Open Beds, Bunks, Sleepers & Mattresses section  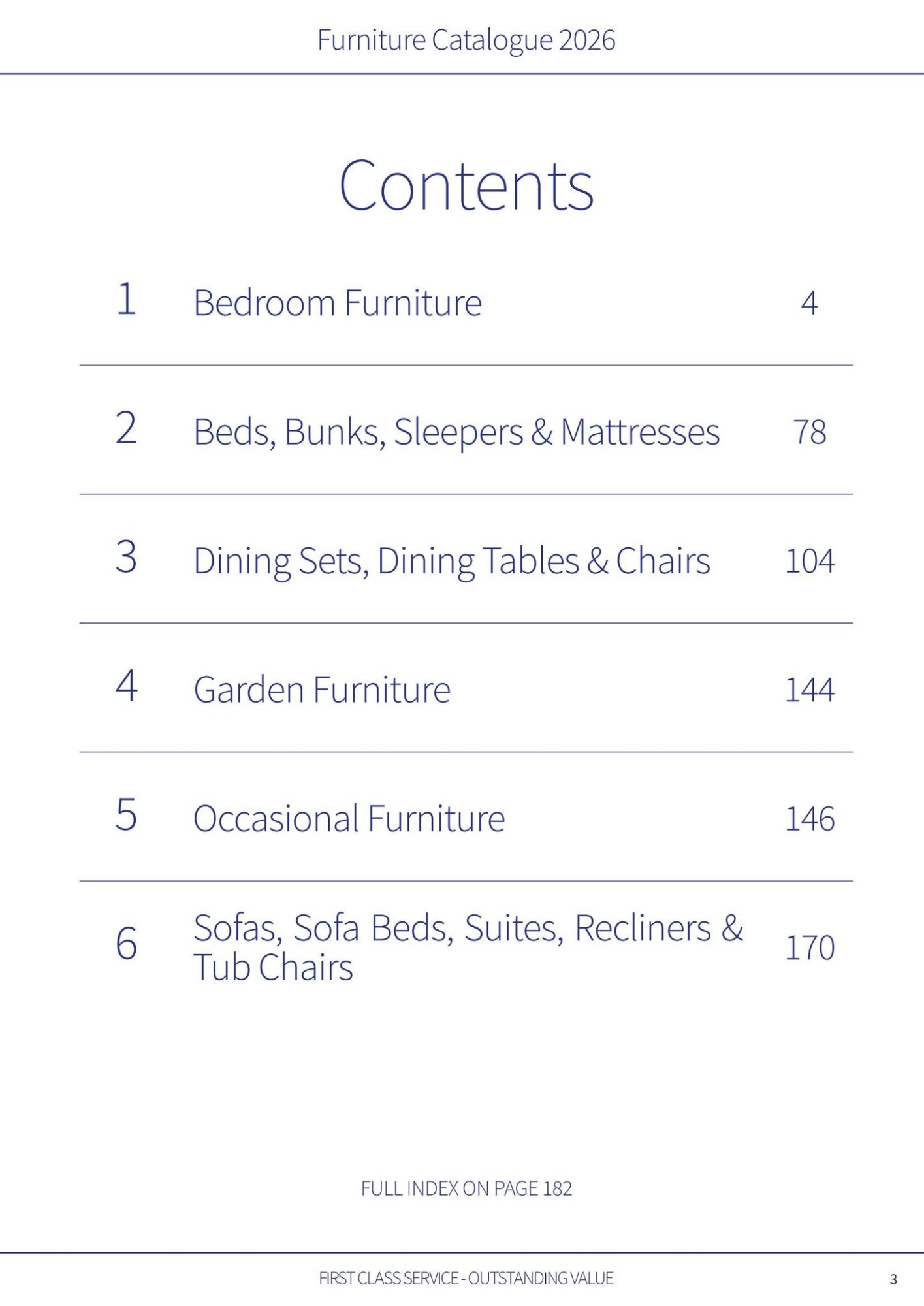(456, 432)
